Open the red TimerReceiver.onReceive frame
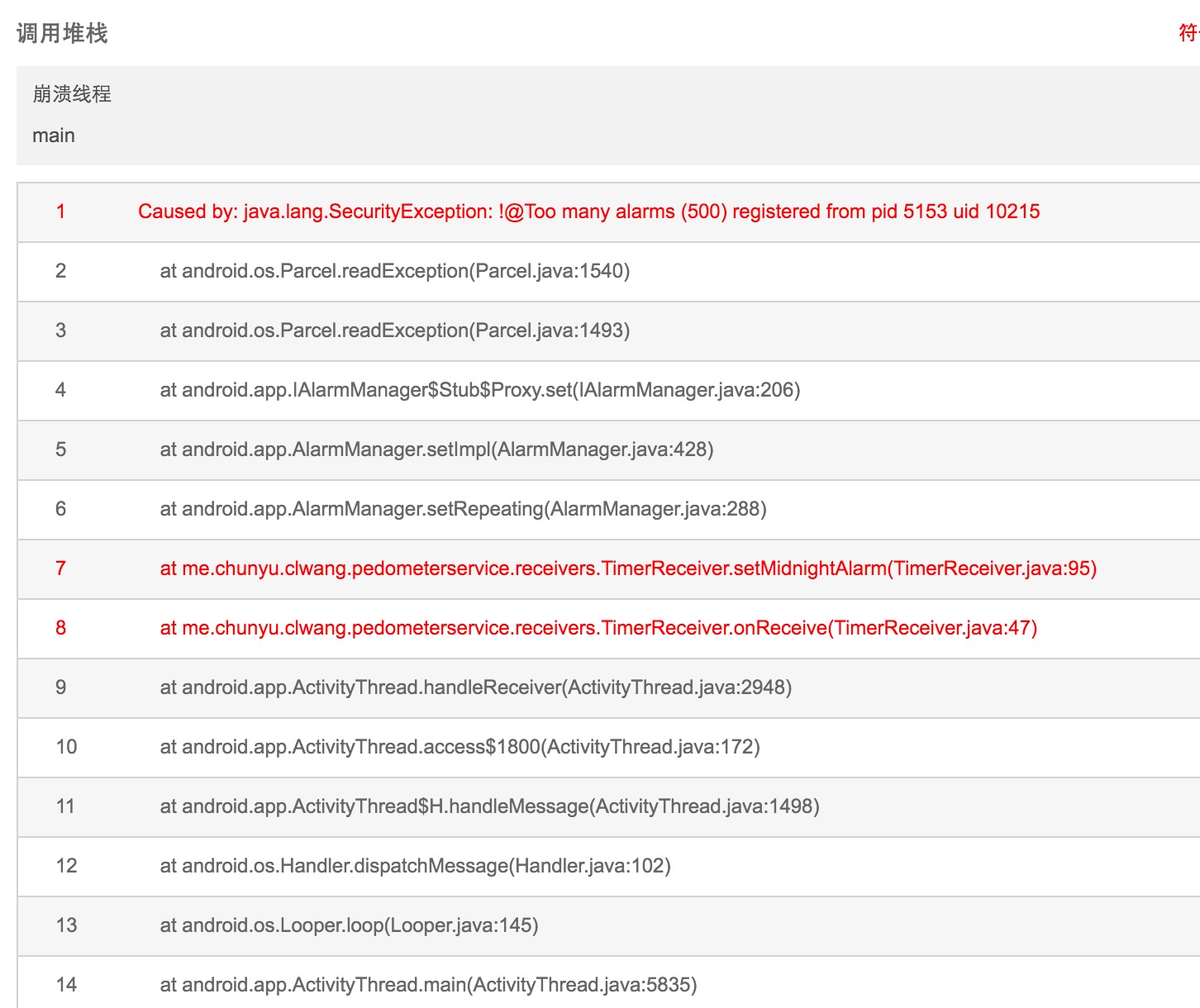The height and width of the screenshot is (1008, 1200). [x=598, y=628]
